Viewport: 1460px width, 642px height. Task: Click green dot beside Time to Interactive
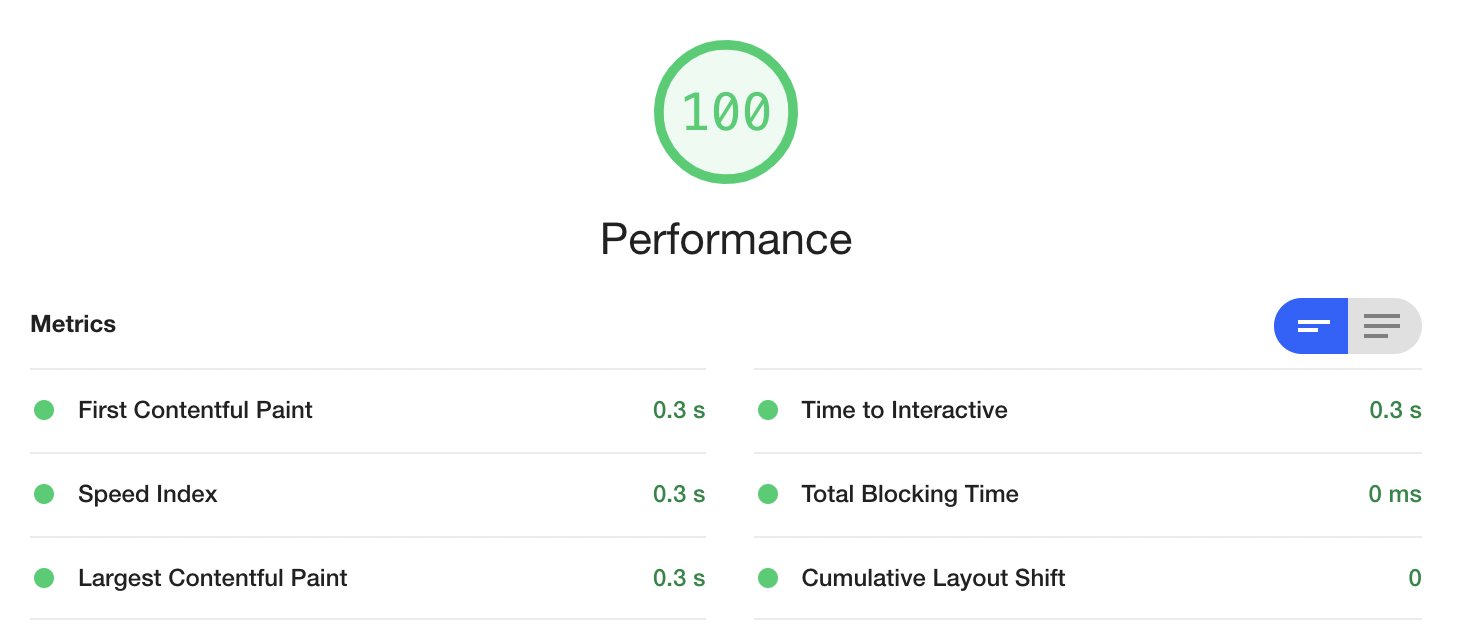click(768, 410)
